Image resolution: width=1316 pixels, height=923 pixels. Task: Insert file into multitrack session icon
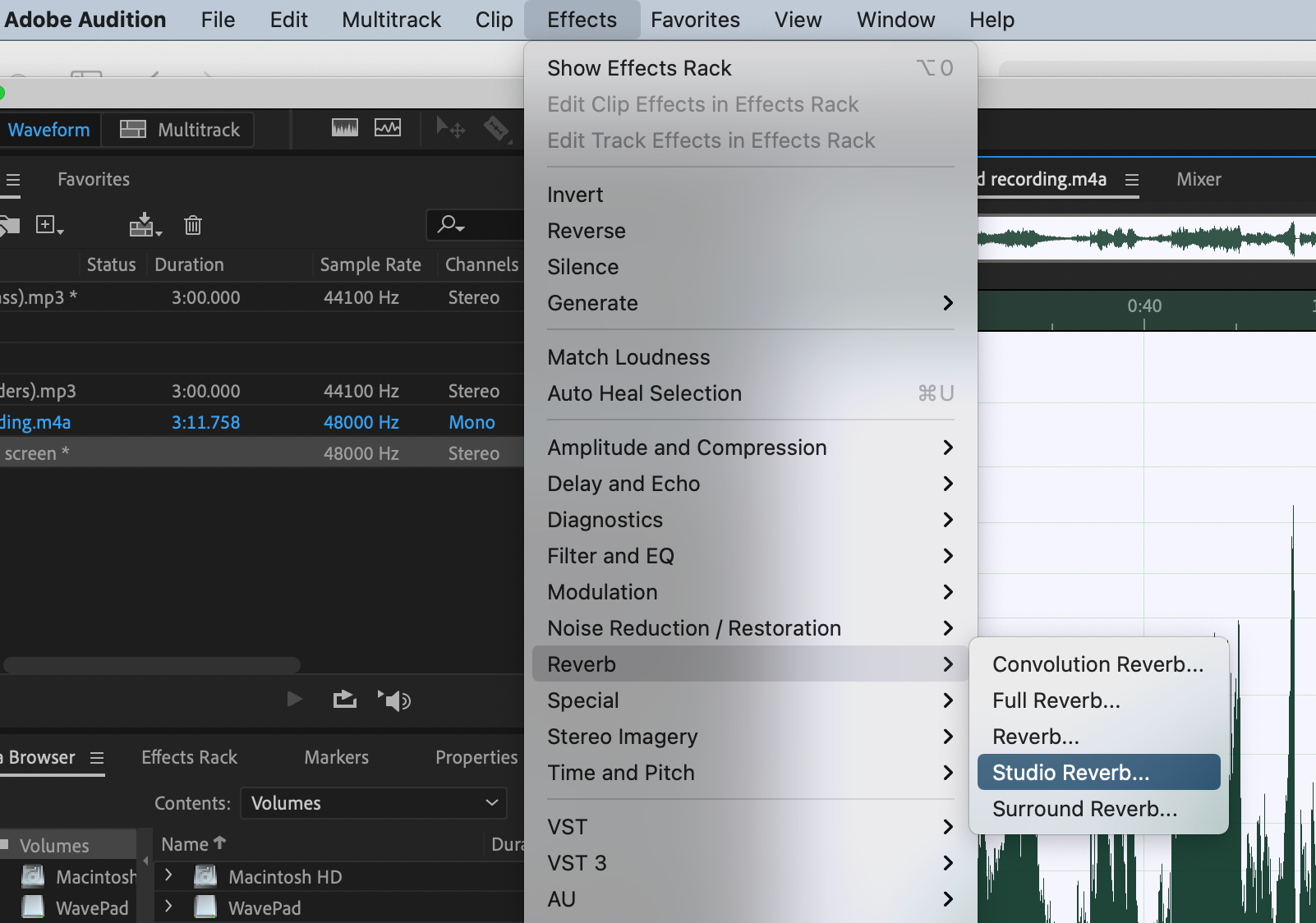(145, 225)
